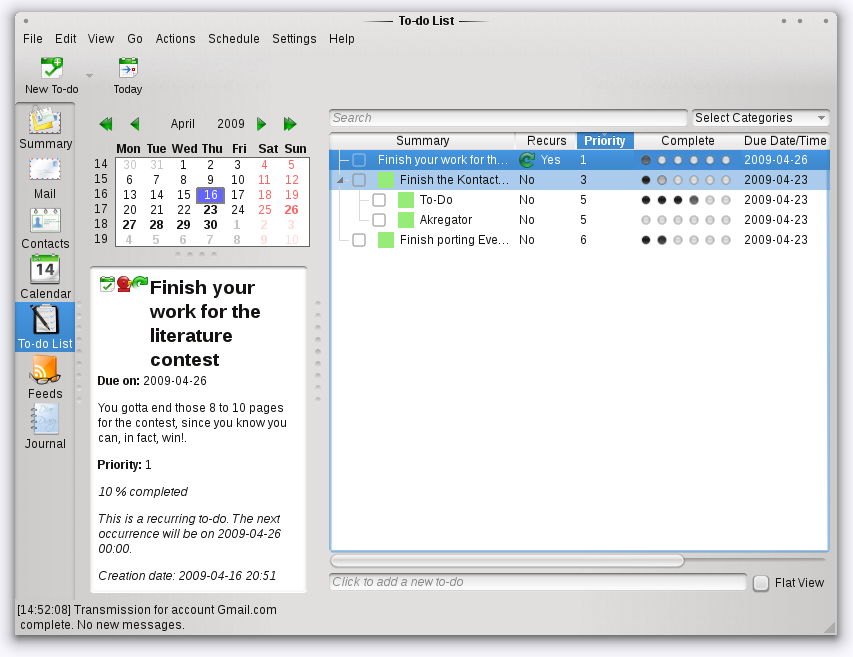Go to previous year in date navigator
This screenshot has width=853, height=657.
[x=106, y=124]
